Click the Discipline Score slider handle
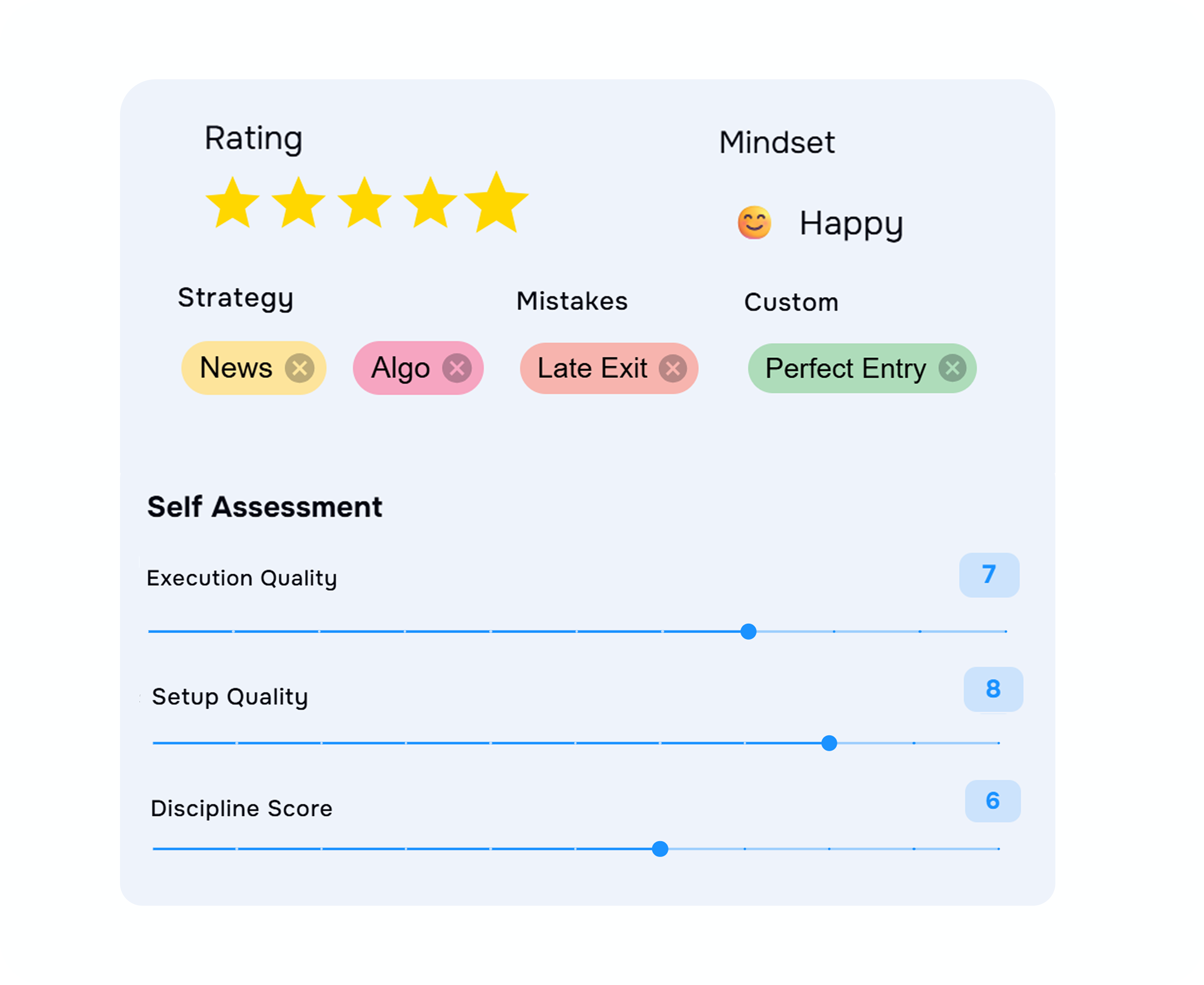This screenshot has width=1204, height=985. tap(660, 849)
